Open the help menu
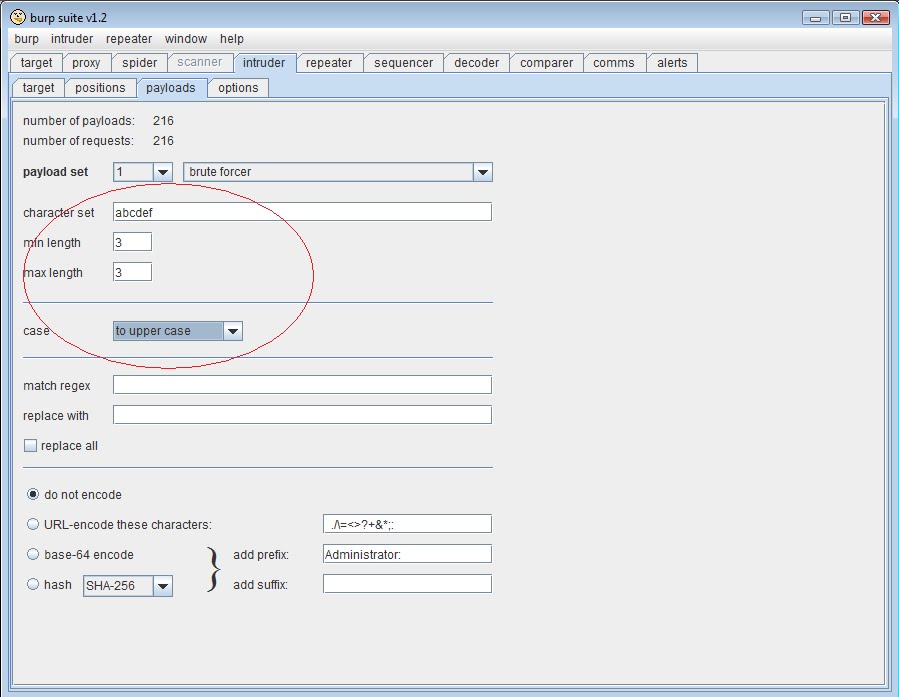This screenshot has height=697, width=899. coord(232,39)
